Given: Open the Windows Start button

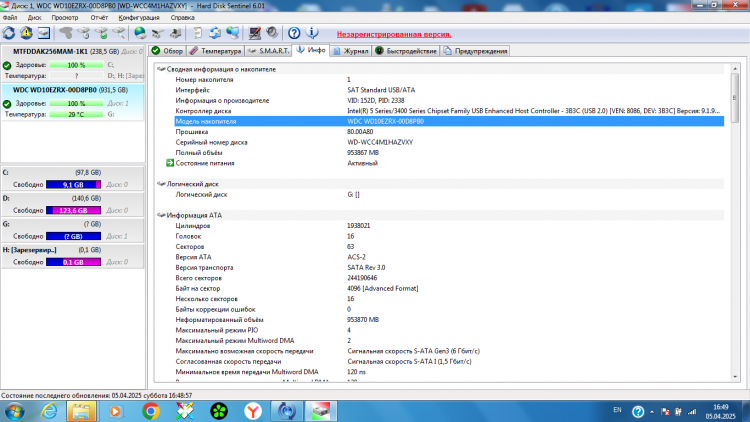Looking at the screenshot, I should coord(14,411).
